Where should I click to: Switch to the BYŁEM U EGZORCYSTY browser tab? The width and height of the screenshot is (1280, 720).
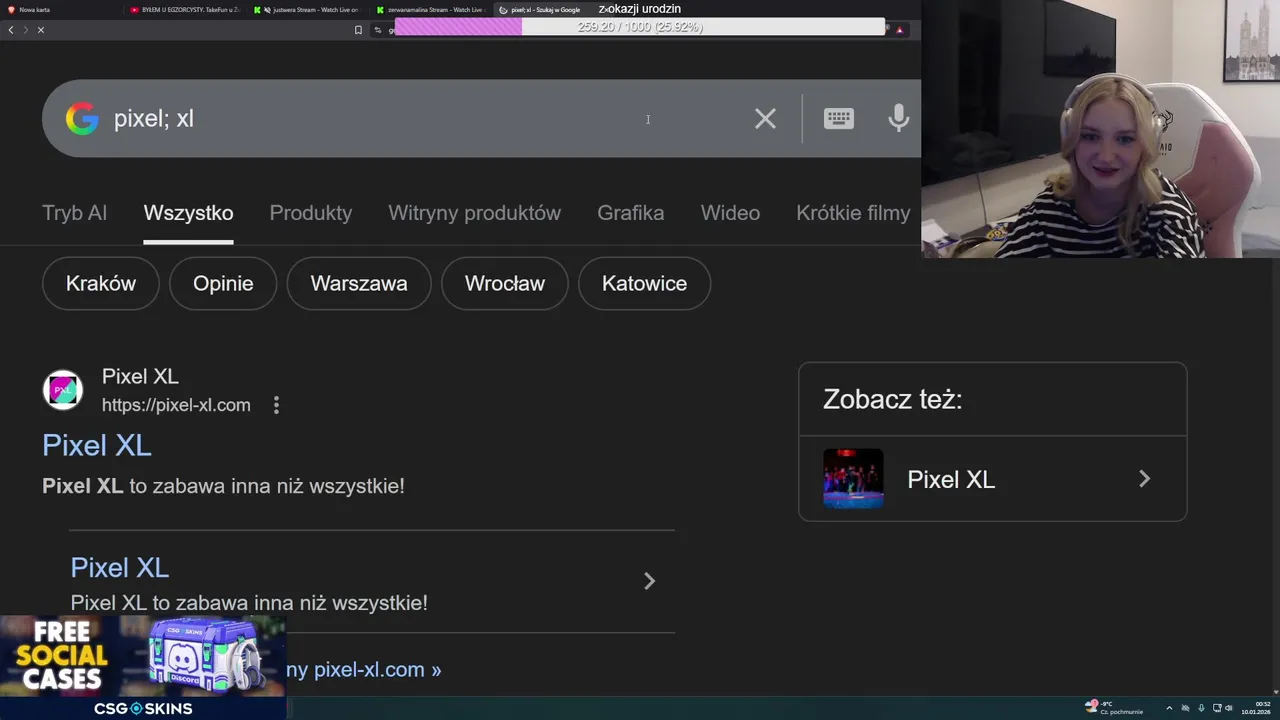tap(185, 9)
